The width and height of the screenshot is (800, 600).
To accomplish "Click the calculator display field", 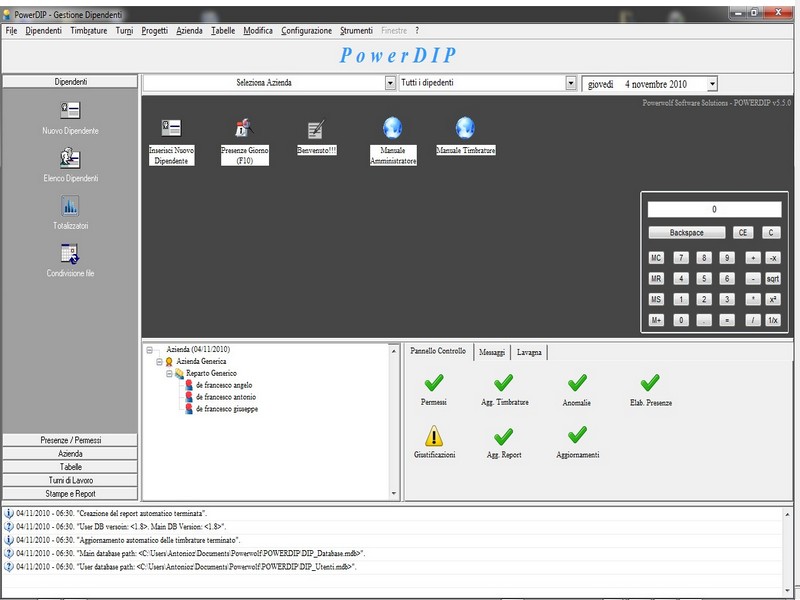I will (714, 209).
